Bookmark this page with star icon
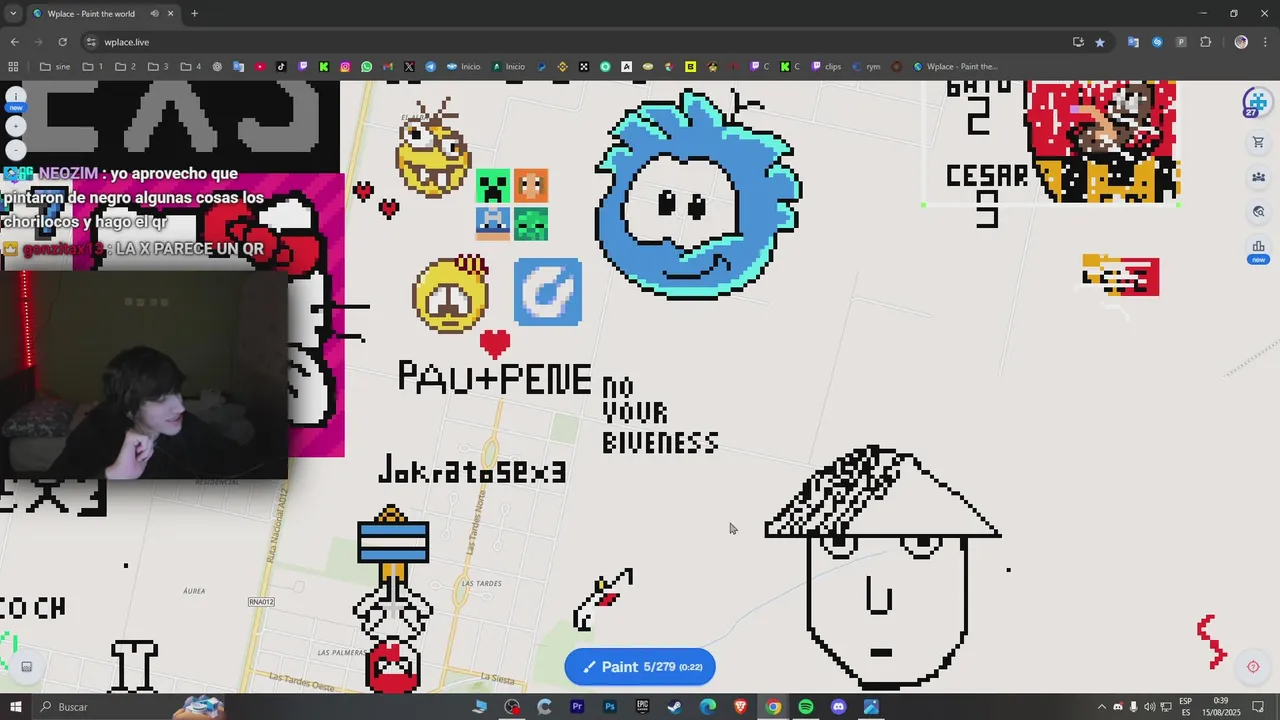Screen dimensions: 1280x720 tap(1100, 42)
